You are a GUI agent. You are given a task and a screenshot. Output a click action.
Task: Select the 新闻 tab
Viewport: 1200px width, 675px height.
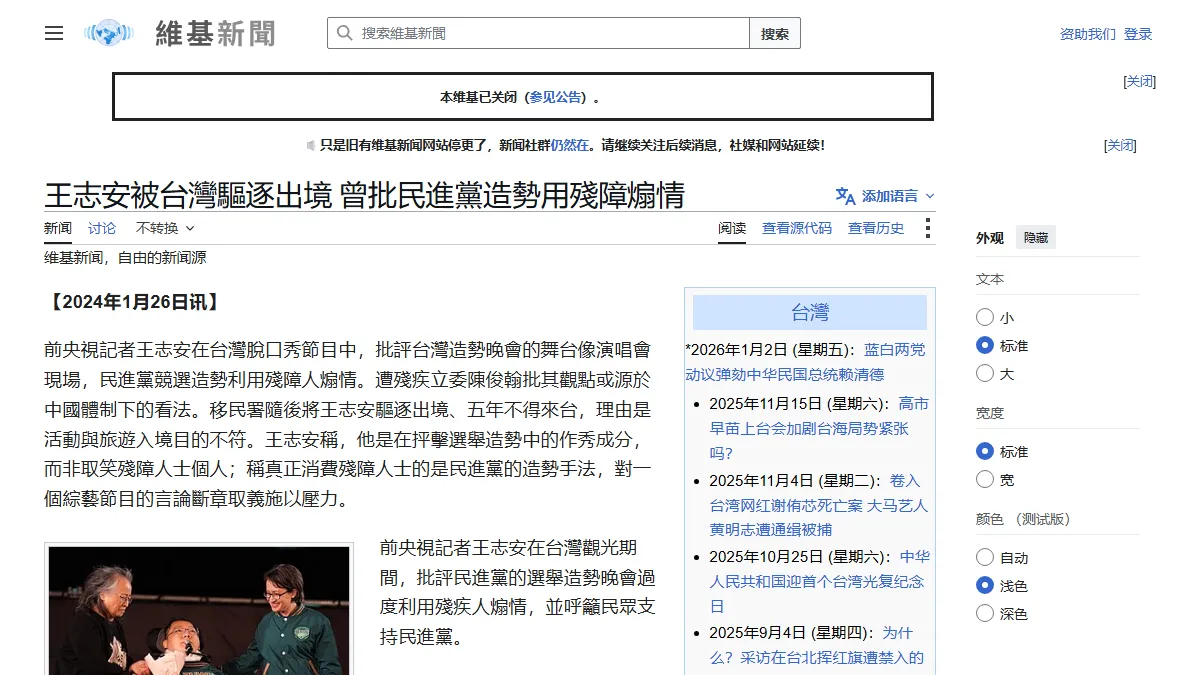point(58,228)
